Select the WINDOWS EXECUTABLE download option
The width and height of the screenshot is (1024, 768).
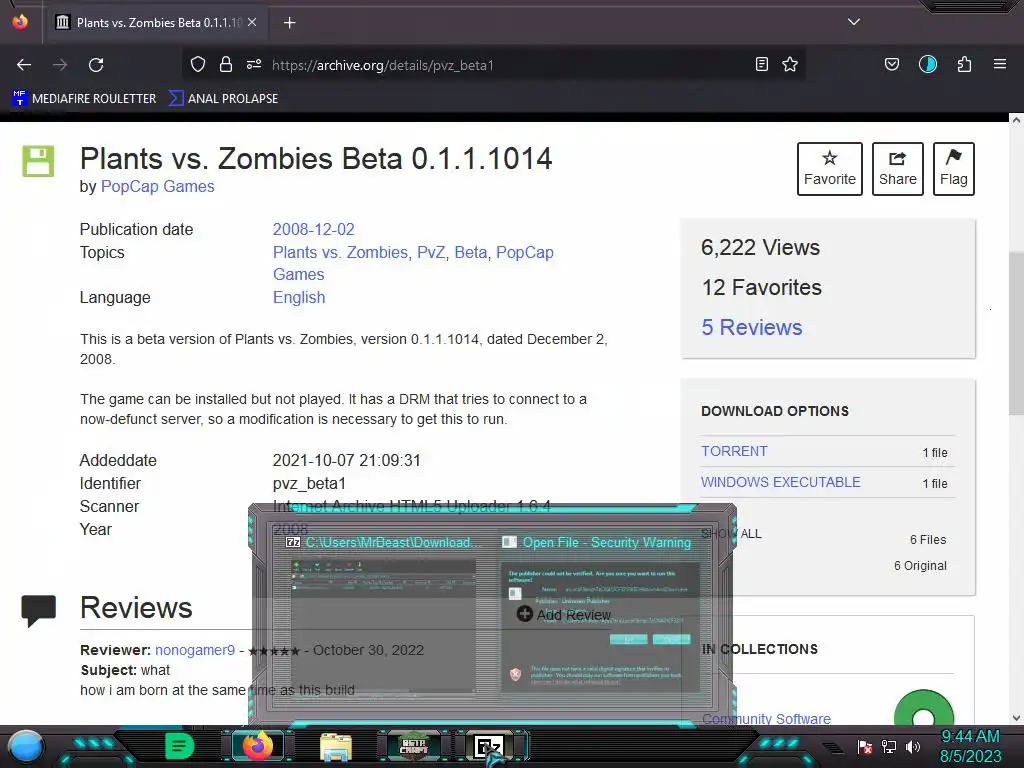click(x=780, y=482)
